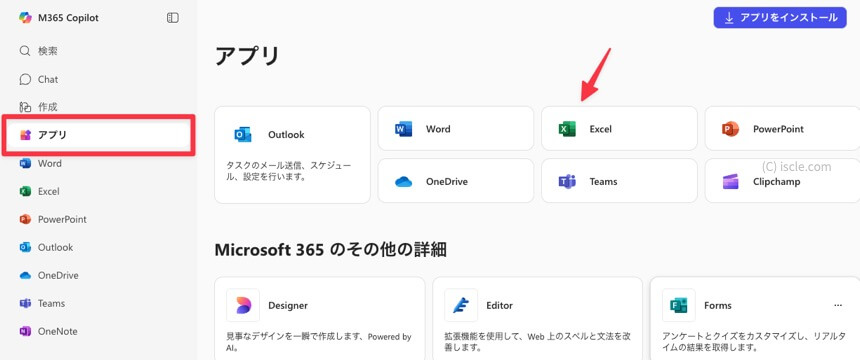Image resolution: width=860 pixels, height=360 pixels.
Task: Click the search magnifier icon in sidebar
Action: point(25,51)
